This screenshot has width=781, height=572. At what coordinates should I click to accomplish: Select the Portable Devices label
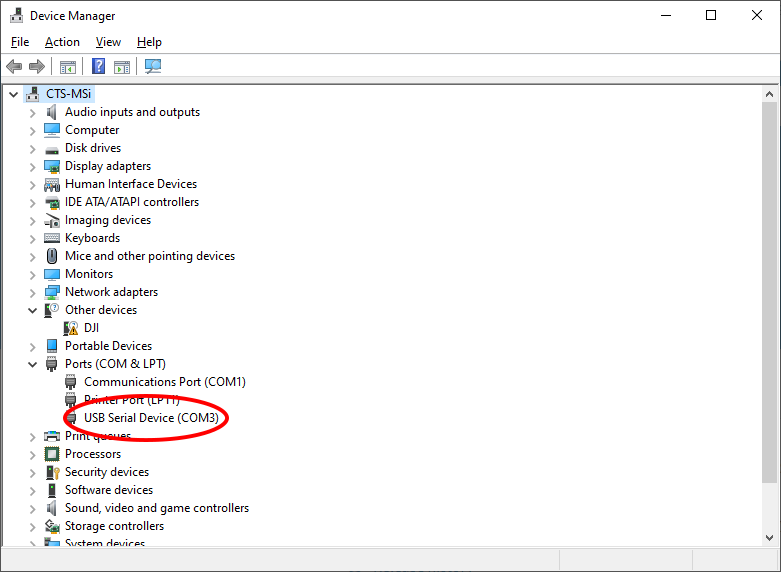pyautogui.click(x=109, y=346)
